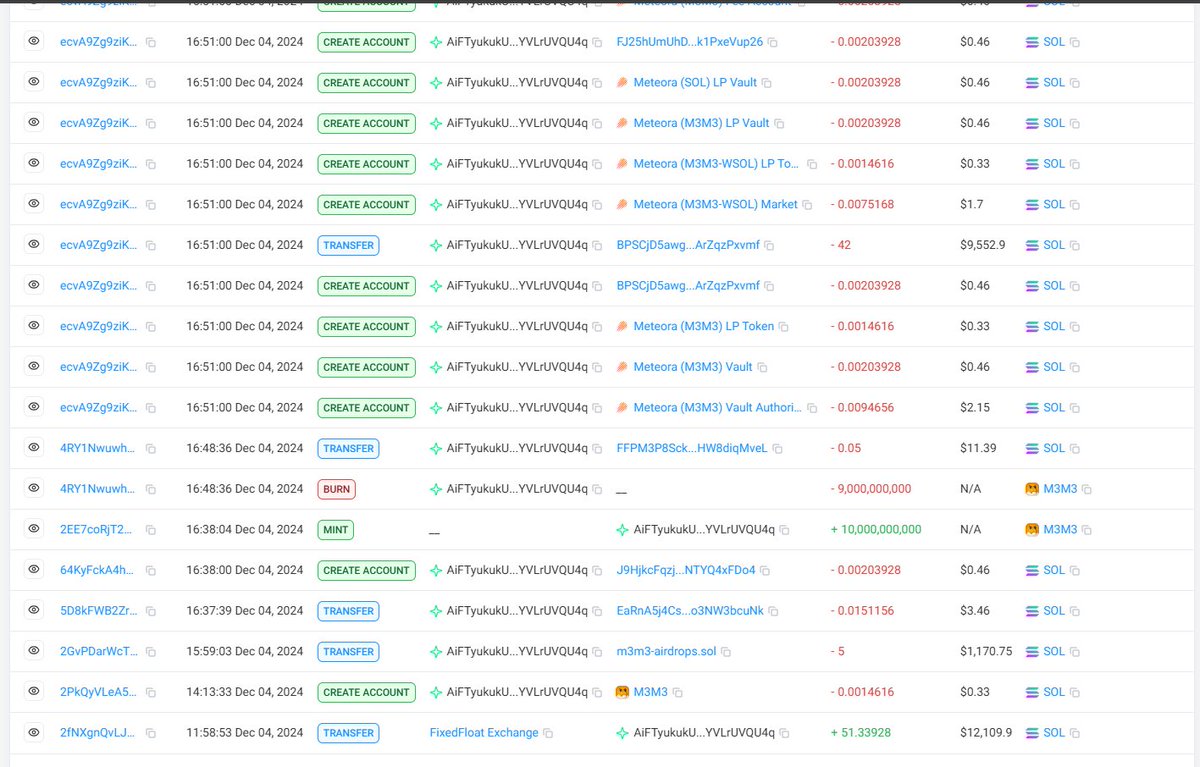Click the BURN action badge
Screen dimensions: 1200x767
point(337,489)
